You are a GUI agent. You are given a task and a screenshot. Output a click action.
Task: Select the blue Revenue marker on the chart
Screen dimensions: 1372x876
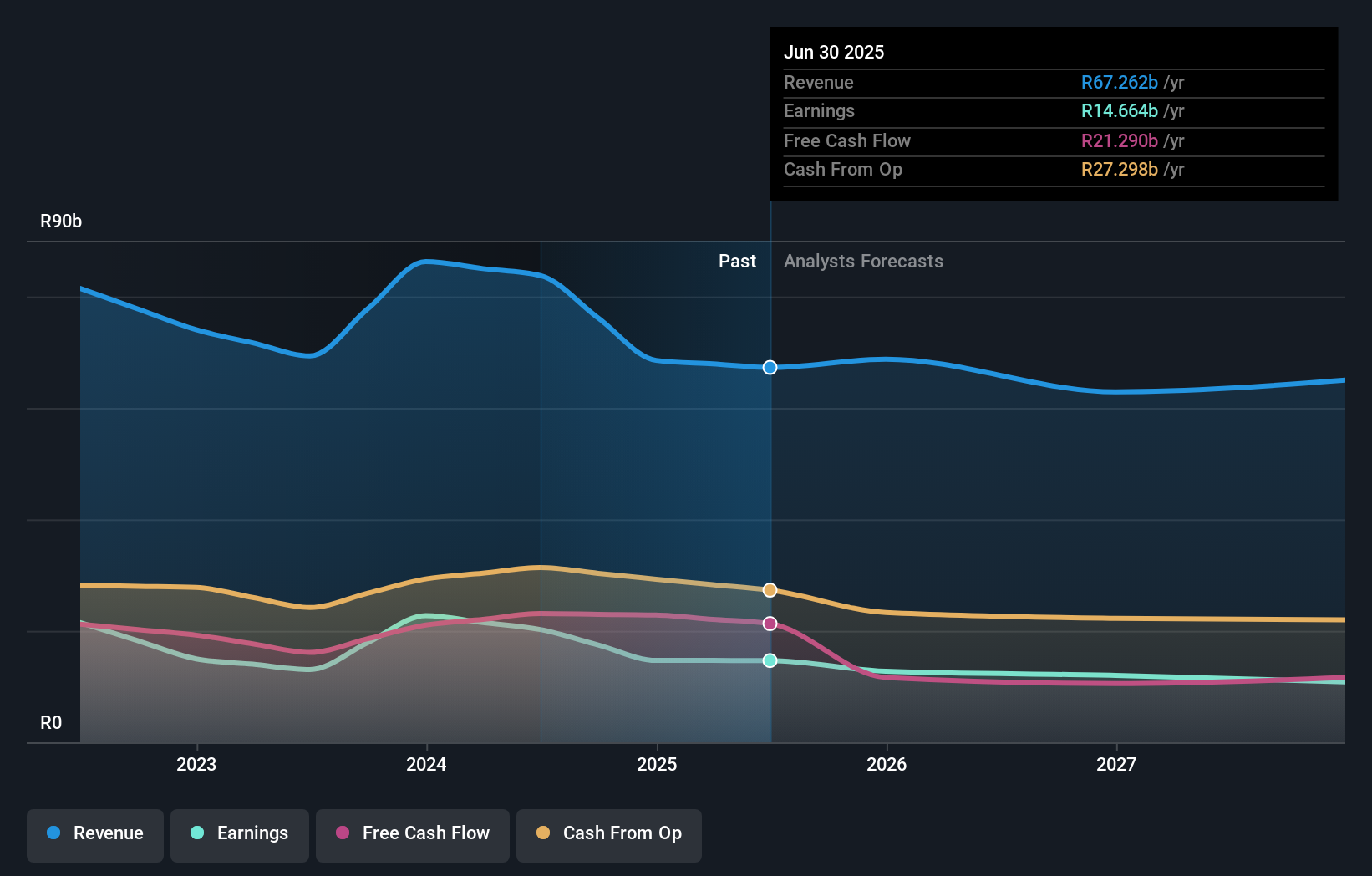click(x=770, y=367)
